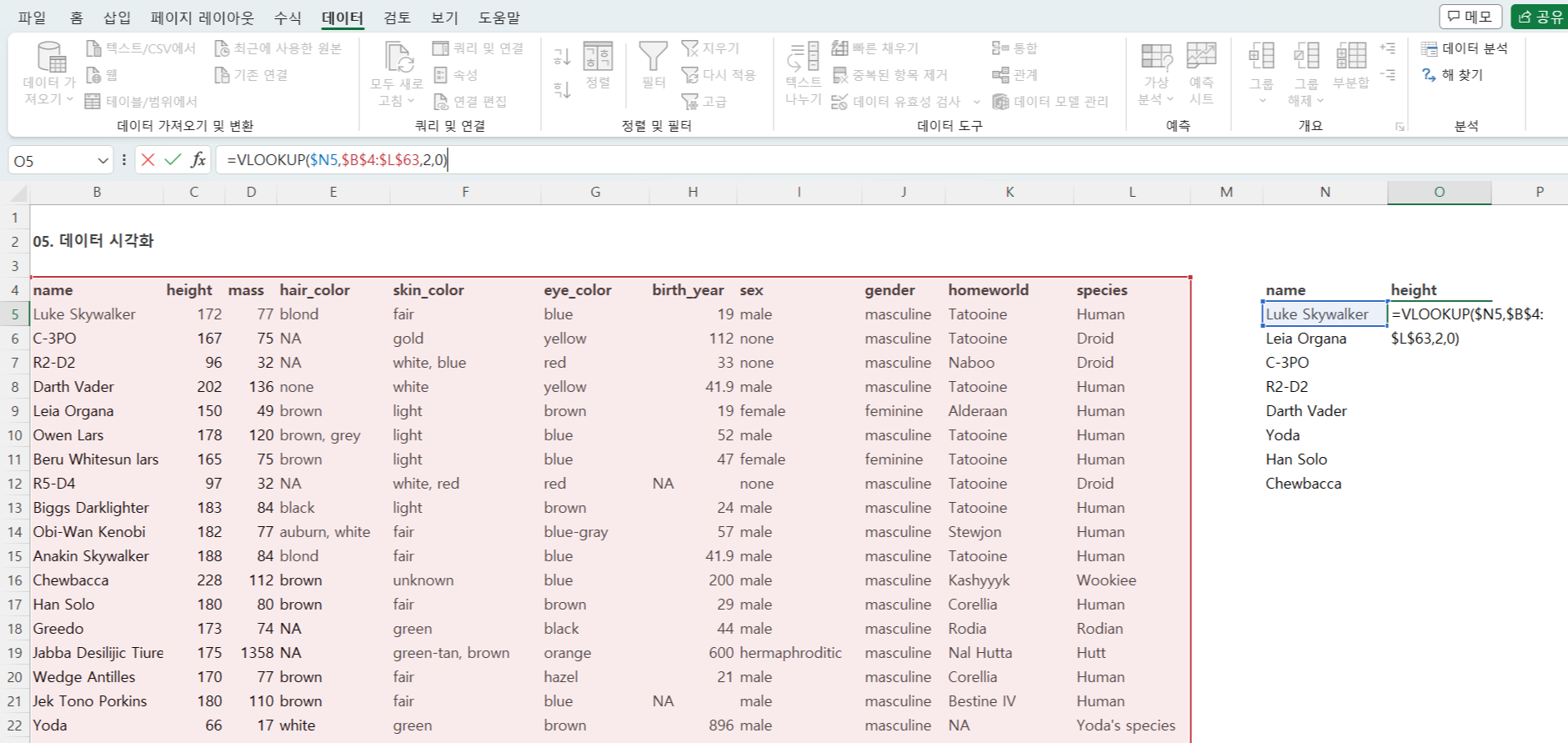
Task: Click the 메모 comments button
Action: (x=1470, y=17)
